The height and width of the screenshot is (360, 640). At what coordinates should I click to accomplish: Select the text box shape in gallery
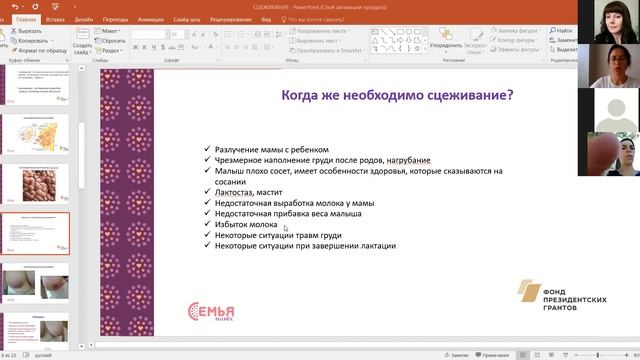[x=375, y=32]
